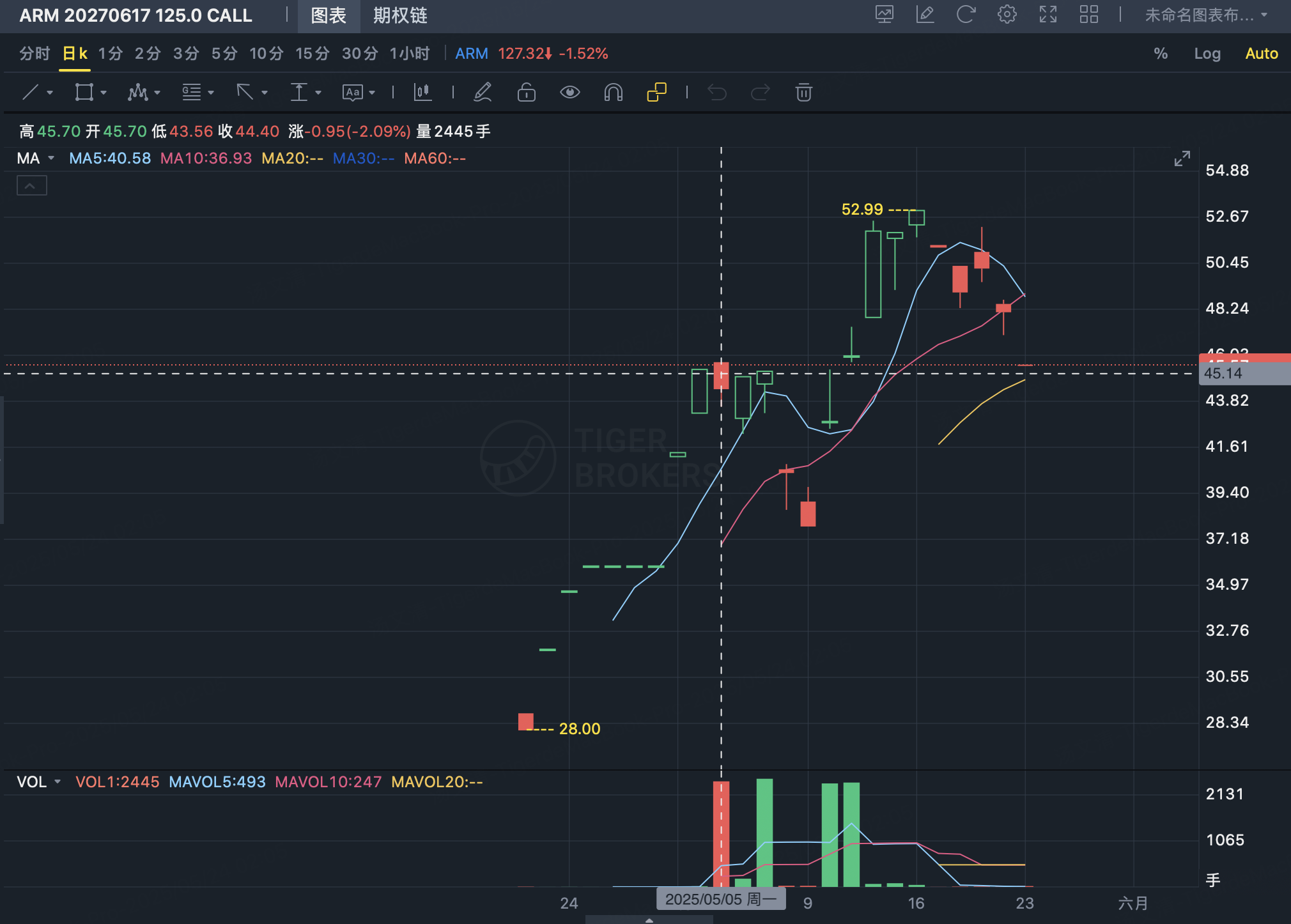Toggle Auto scale mode
Viewport: 1291px width, 924px height.
[x=1261, y=54]
